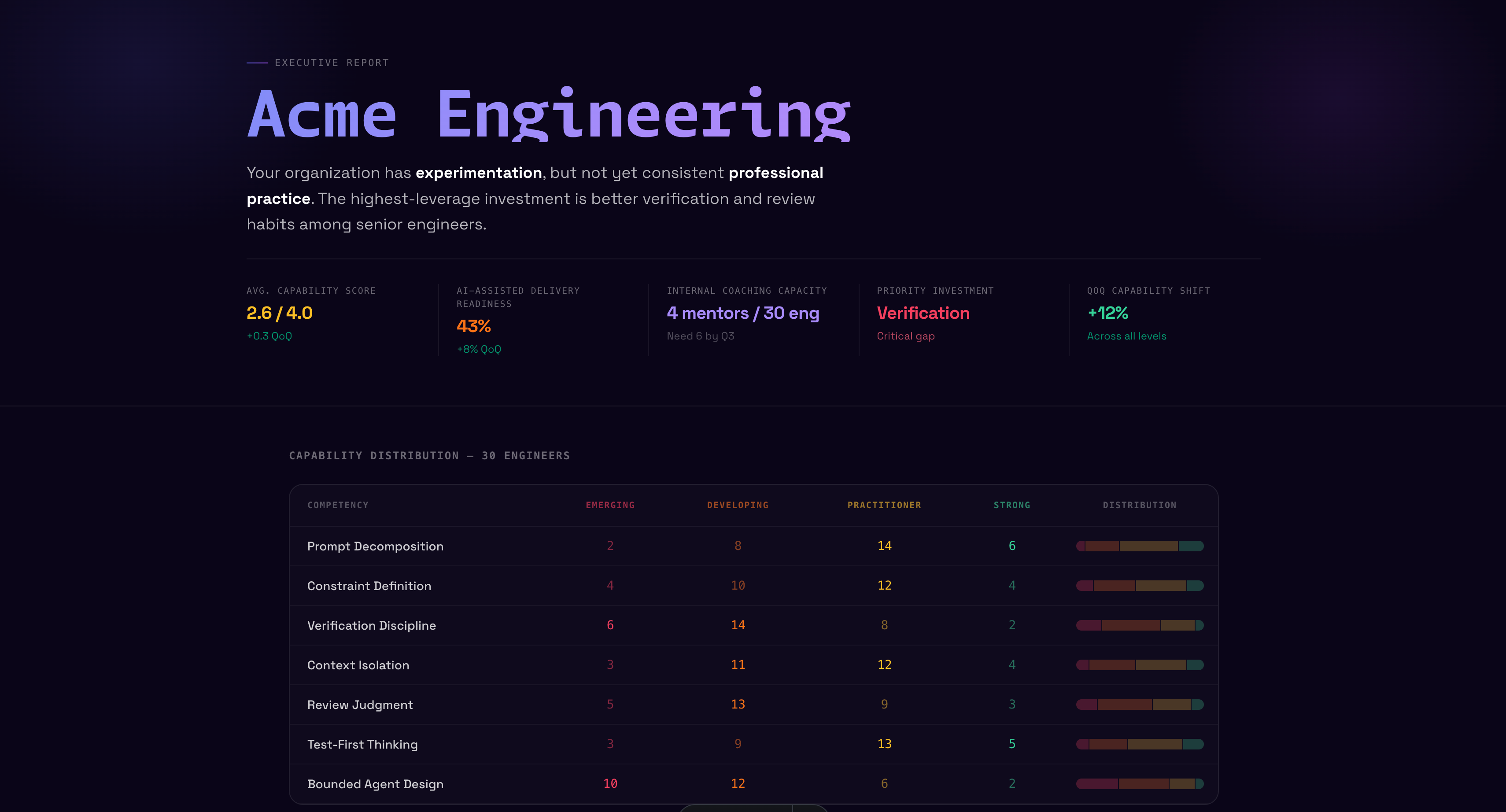Select the Verification Discipline row name

click(372, 626)
